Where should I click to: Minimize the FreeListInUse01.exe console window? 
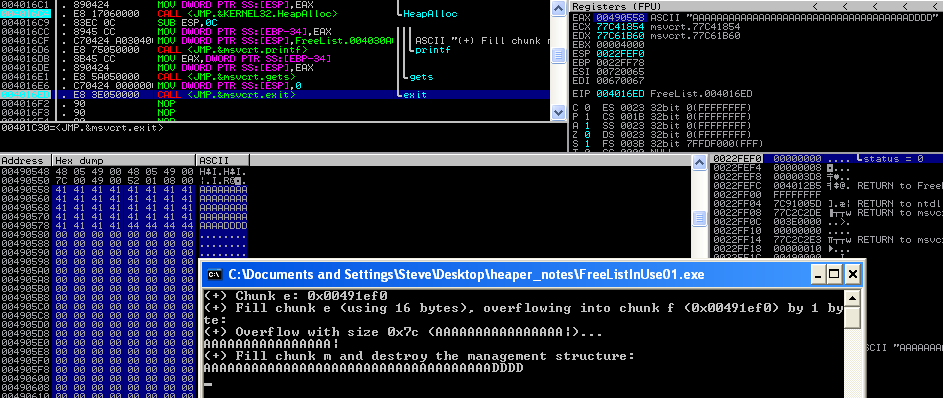click(x=817, y=275)
